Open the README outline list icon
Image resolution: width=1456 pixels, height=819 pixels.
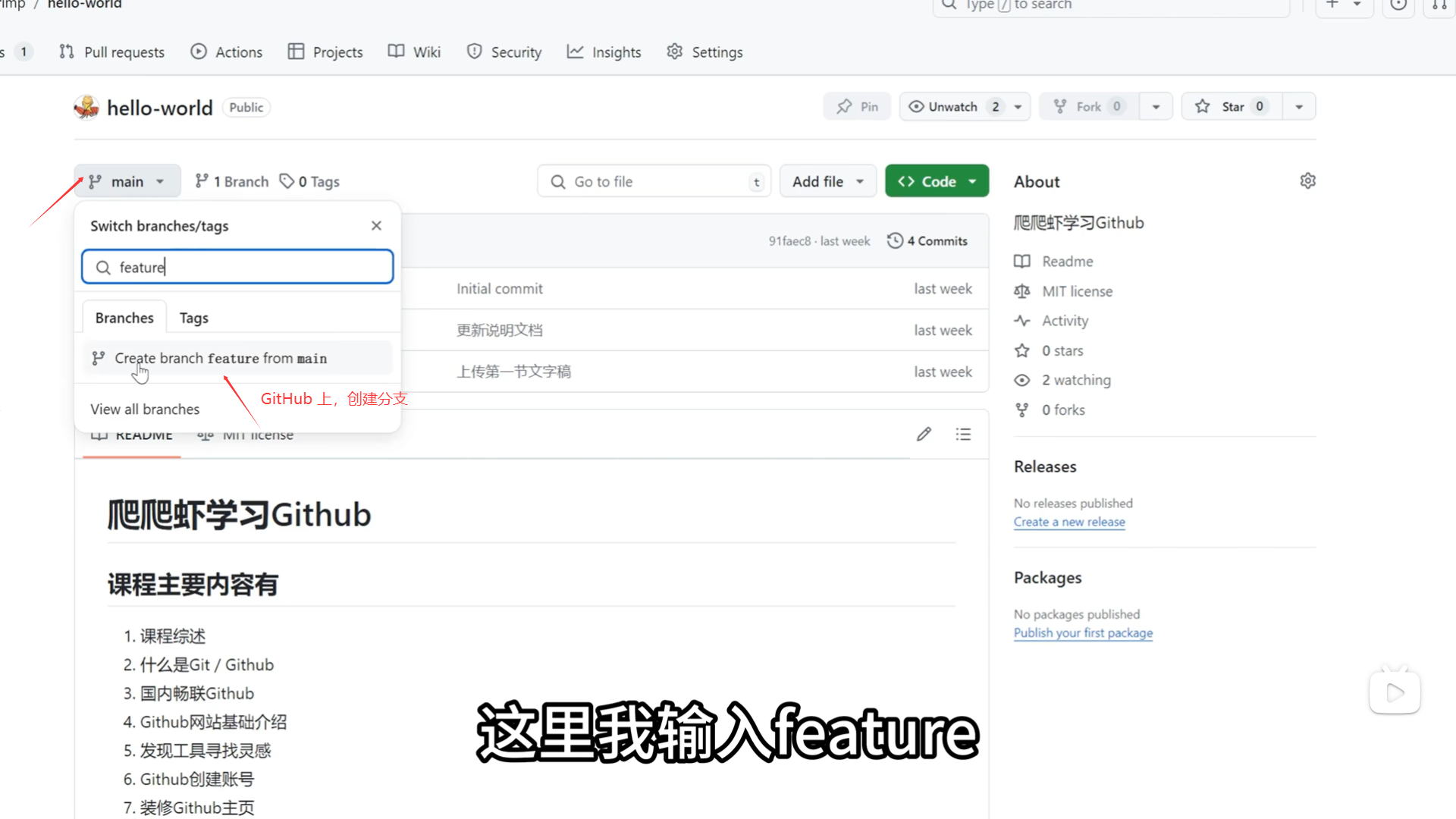click(963, 435)
